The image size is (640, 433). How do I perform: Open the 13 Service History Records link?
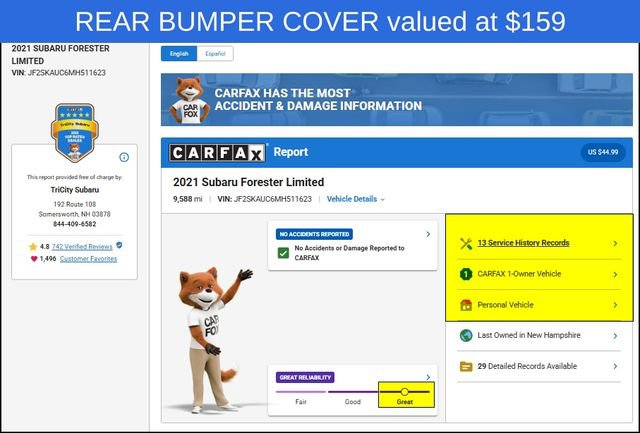523,243
